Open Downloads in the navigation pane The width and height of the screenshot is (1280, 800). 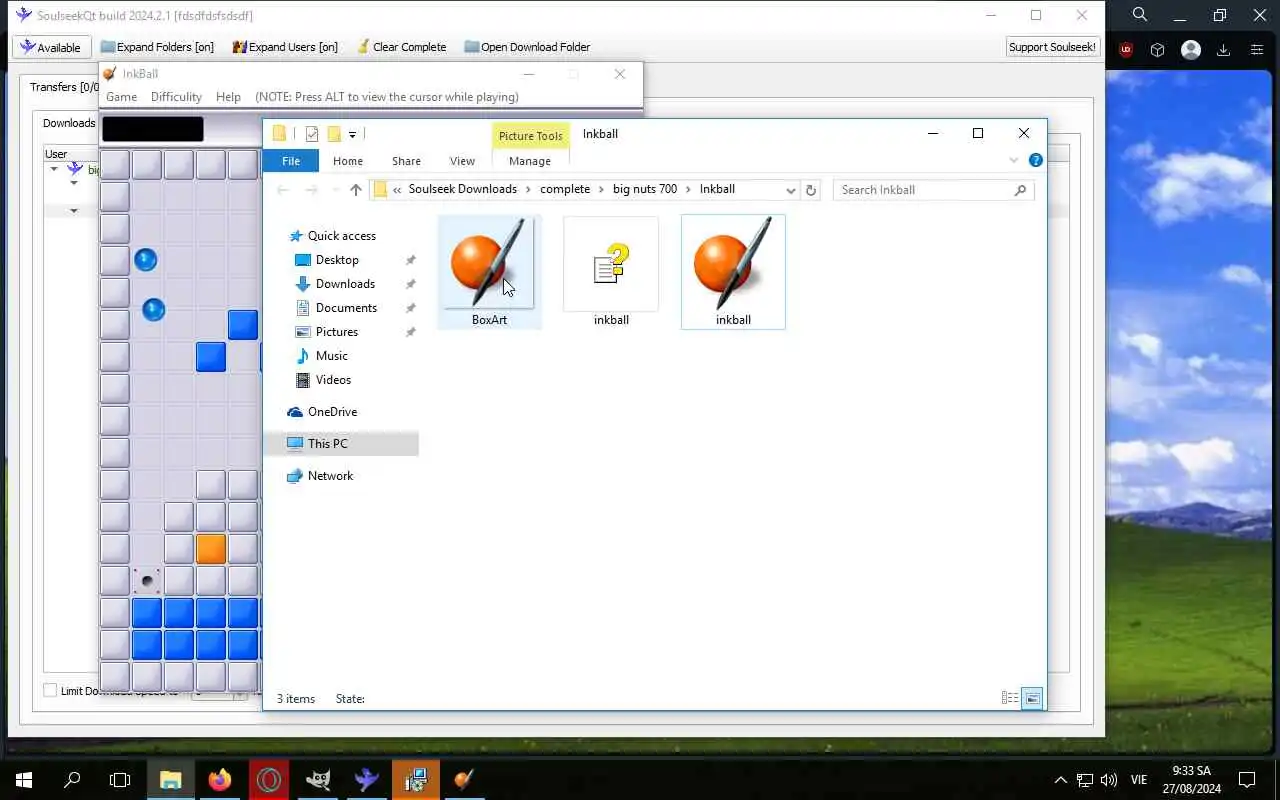tap(345, 284)
